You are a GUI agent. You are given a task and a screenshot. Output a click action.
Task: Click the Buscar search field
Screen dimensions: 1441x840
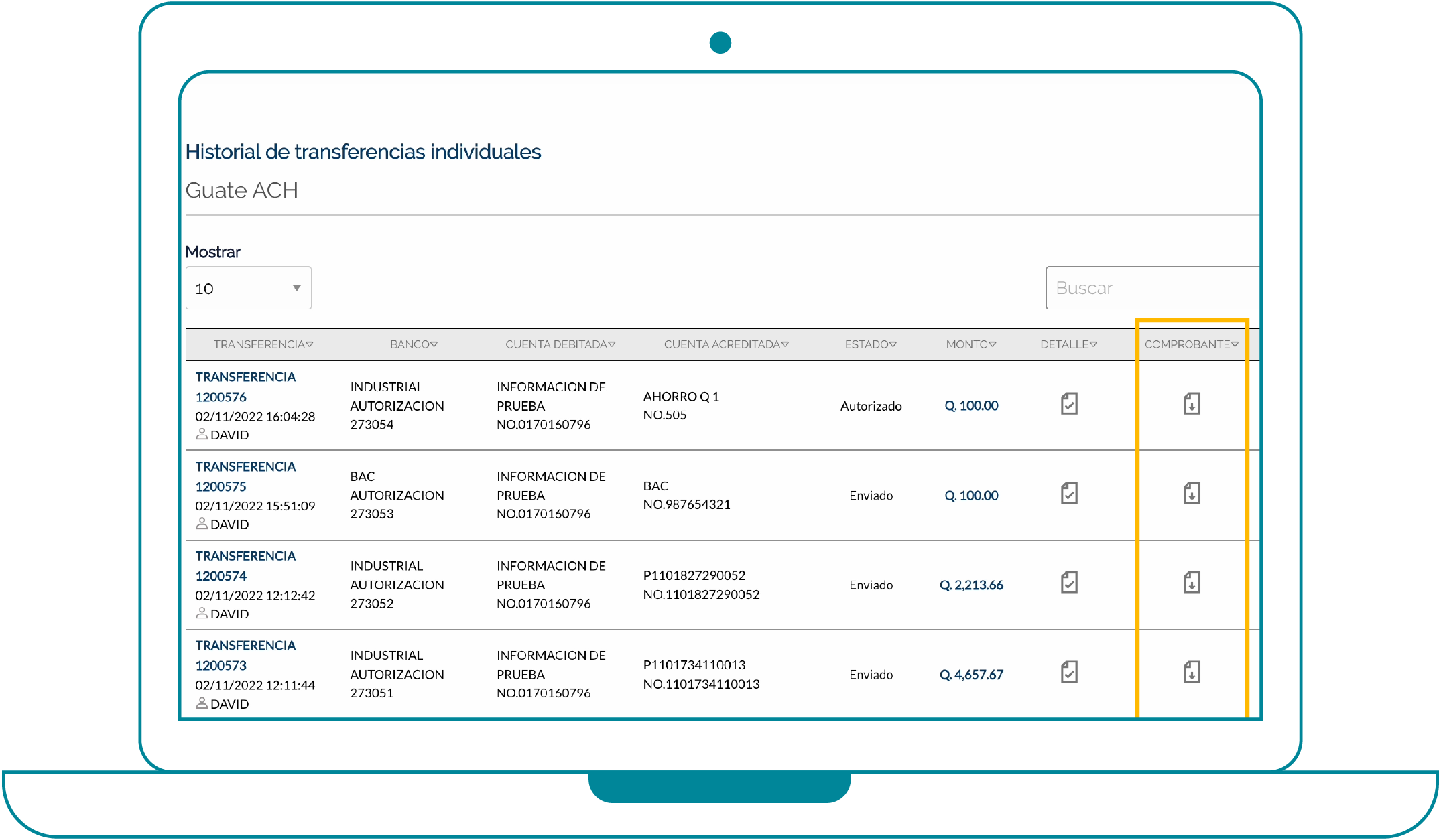click(1151, 288)
